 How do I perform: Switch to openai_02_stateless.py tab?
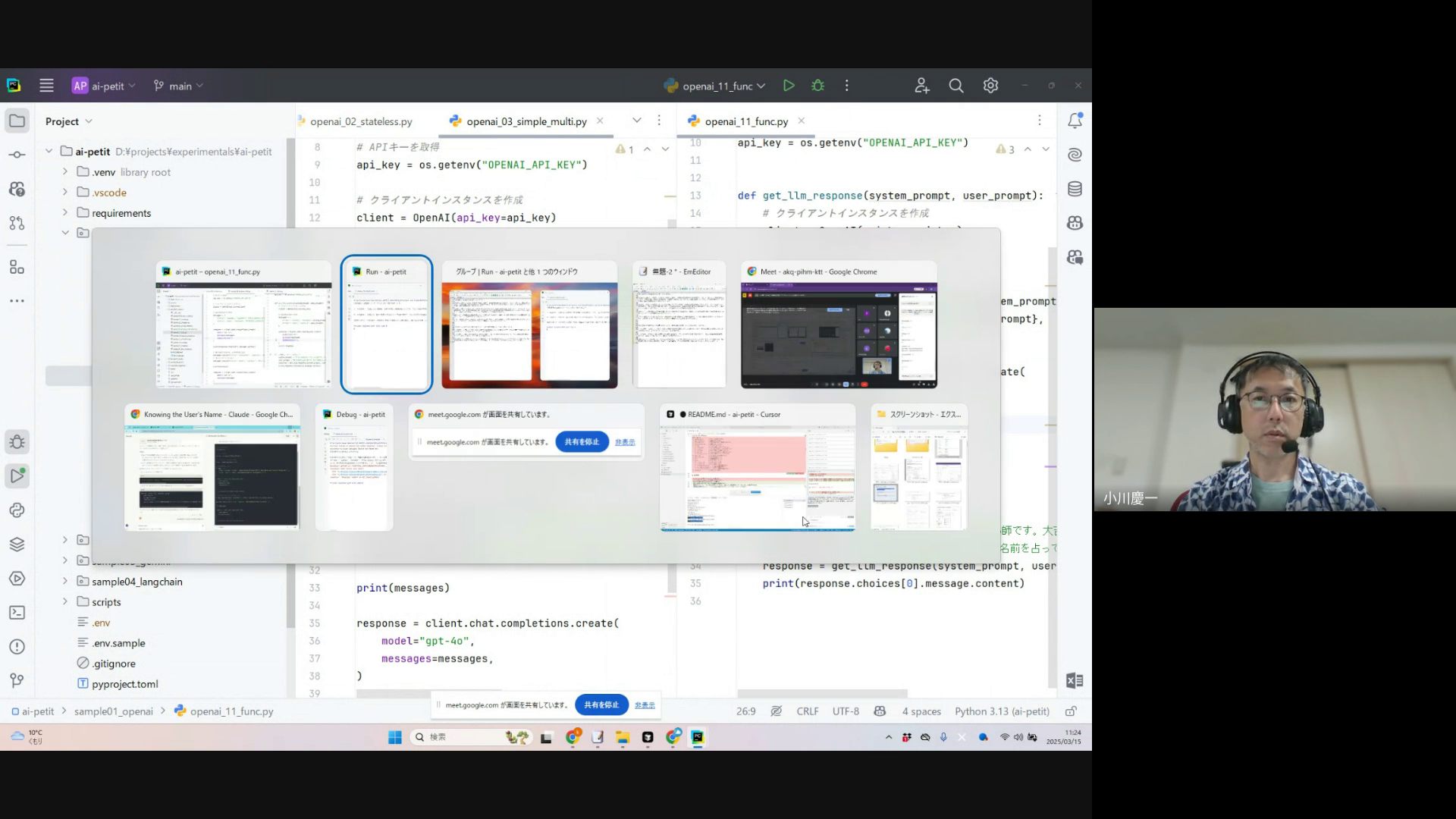(360, 121)
